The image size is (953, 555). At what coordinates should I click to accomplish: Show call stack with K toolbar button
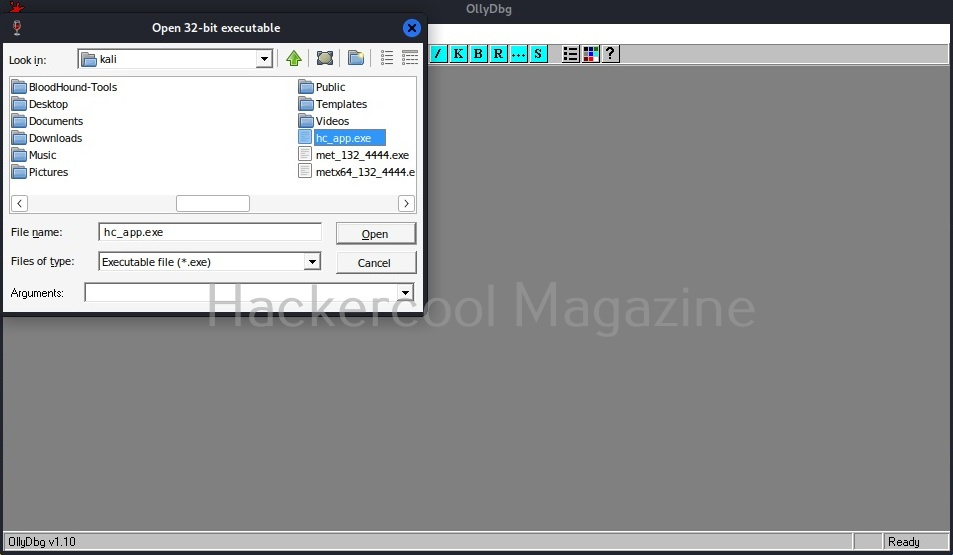tap(458, 54)
